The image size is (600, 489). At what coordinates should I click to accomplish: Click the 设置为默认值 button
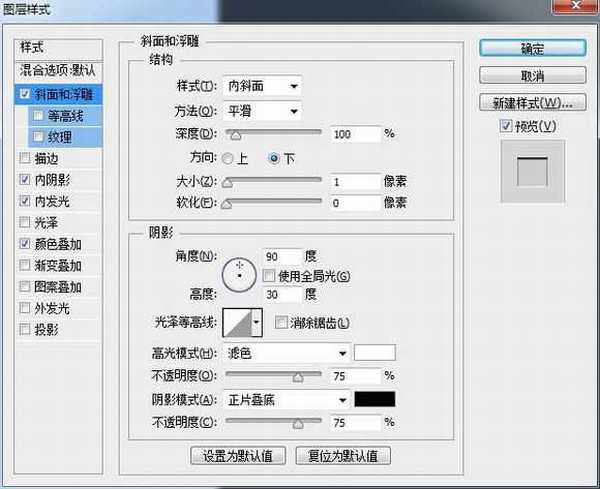[239, 455]
